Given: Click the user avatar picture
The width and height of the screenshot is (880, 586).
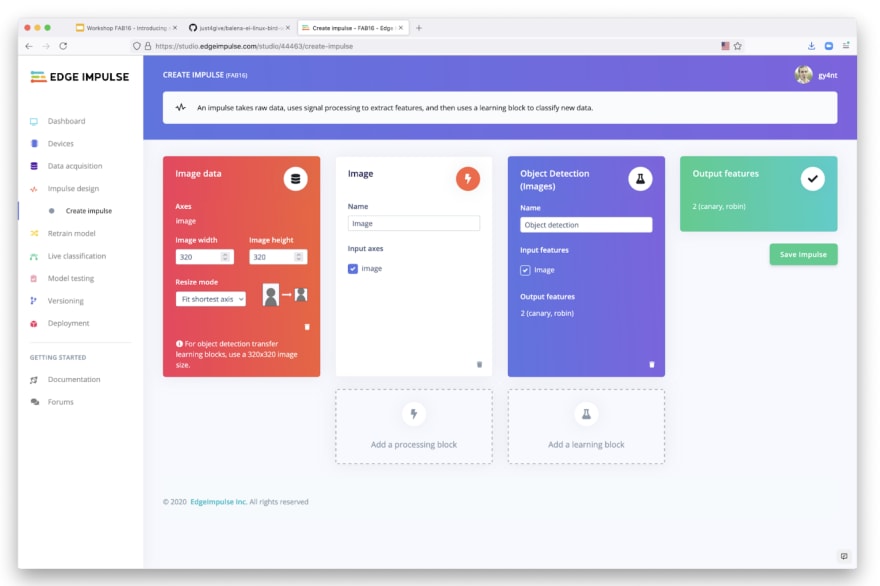Looking at the screenshot, I should click(x=803, y=74).
